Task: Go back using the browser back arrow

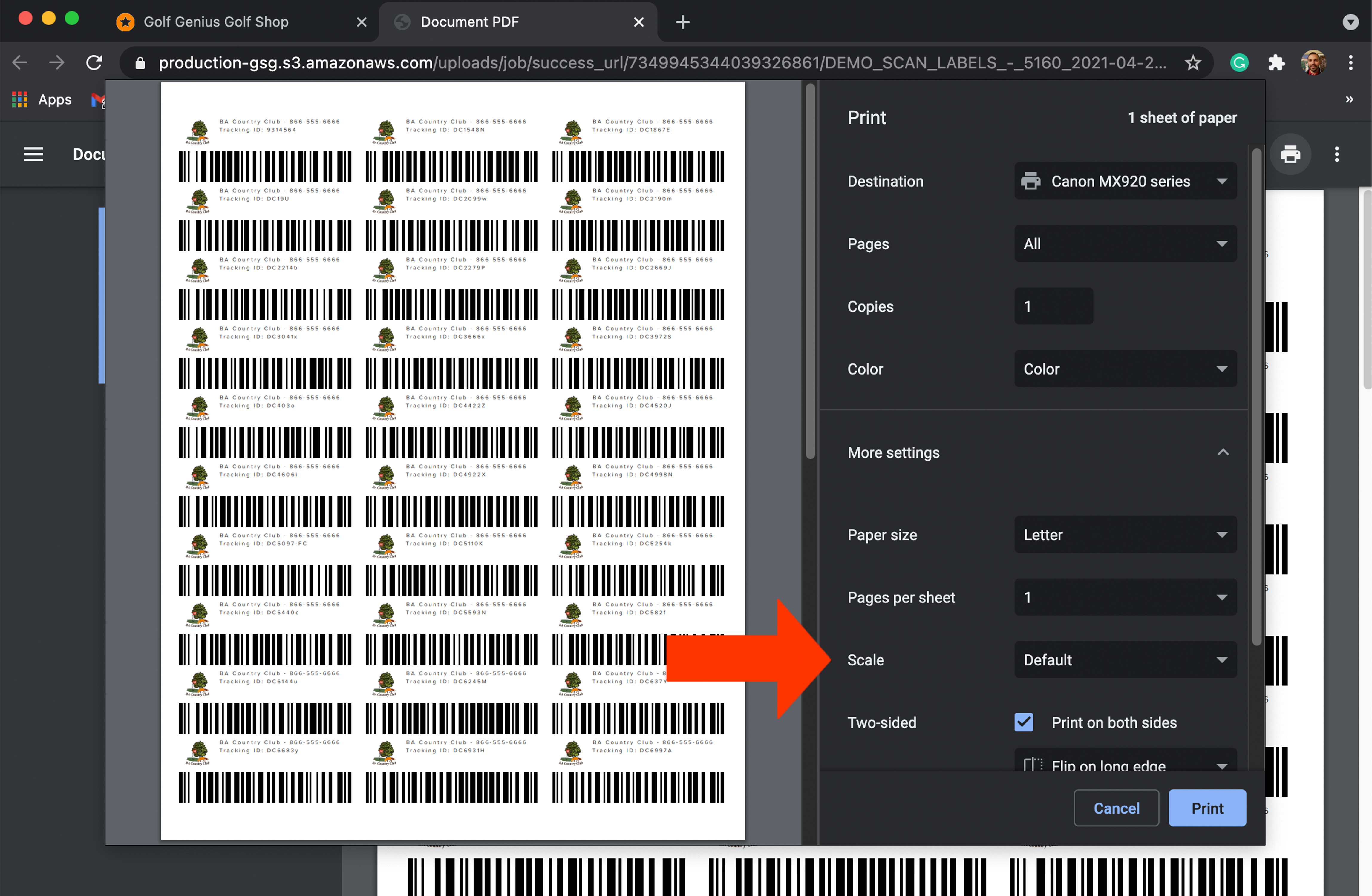Action: click(x=20, y=62)
